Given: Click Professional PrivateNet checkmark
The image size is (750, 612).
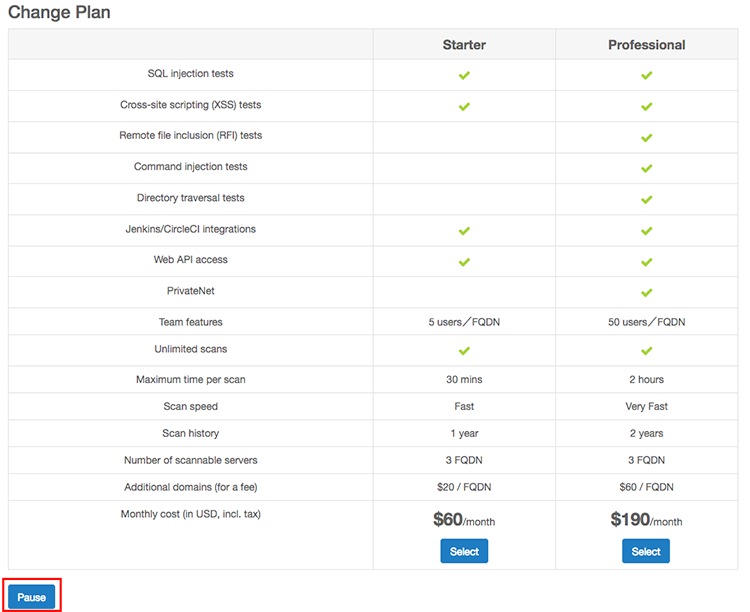Looking at the screenshot, I should point(646,292).
